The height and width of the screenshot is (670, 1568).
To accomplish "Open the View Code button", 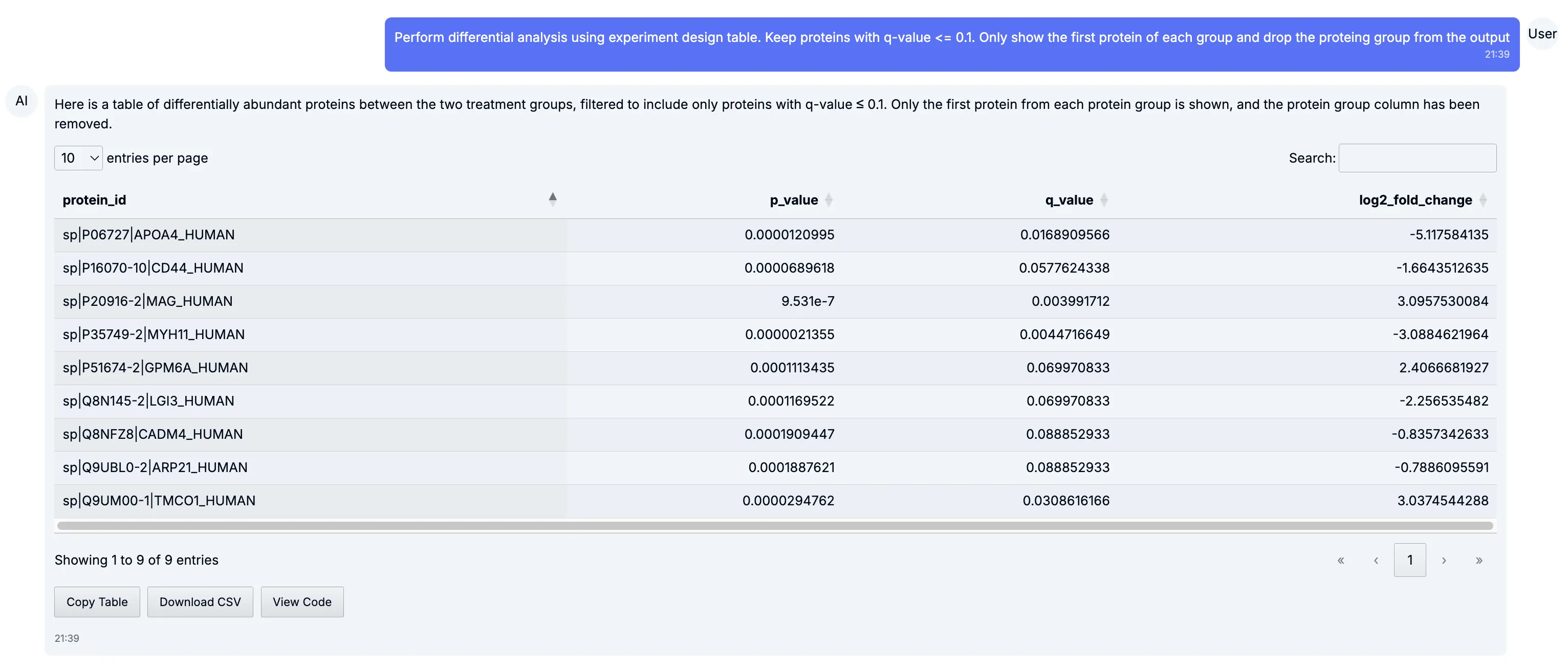I will 302,602.
